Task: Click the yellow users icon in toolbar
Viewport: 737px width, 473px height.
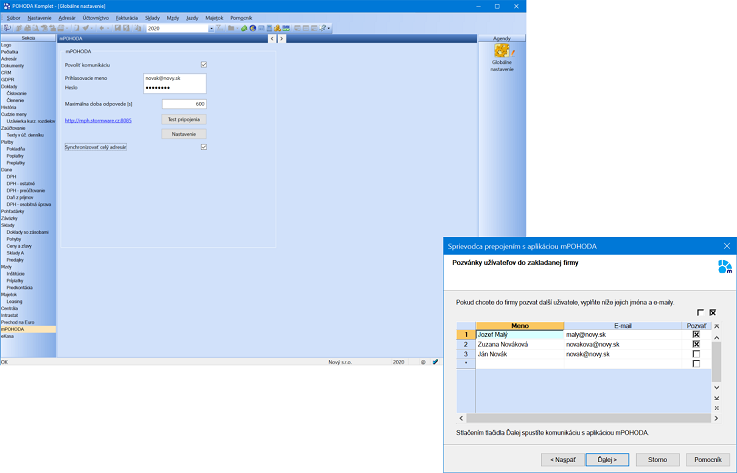Action: [x=277, y=28]
